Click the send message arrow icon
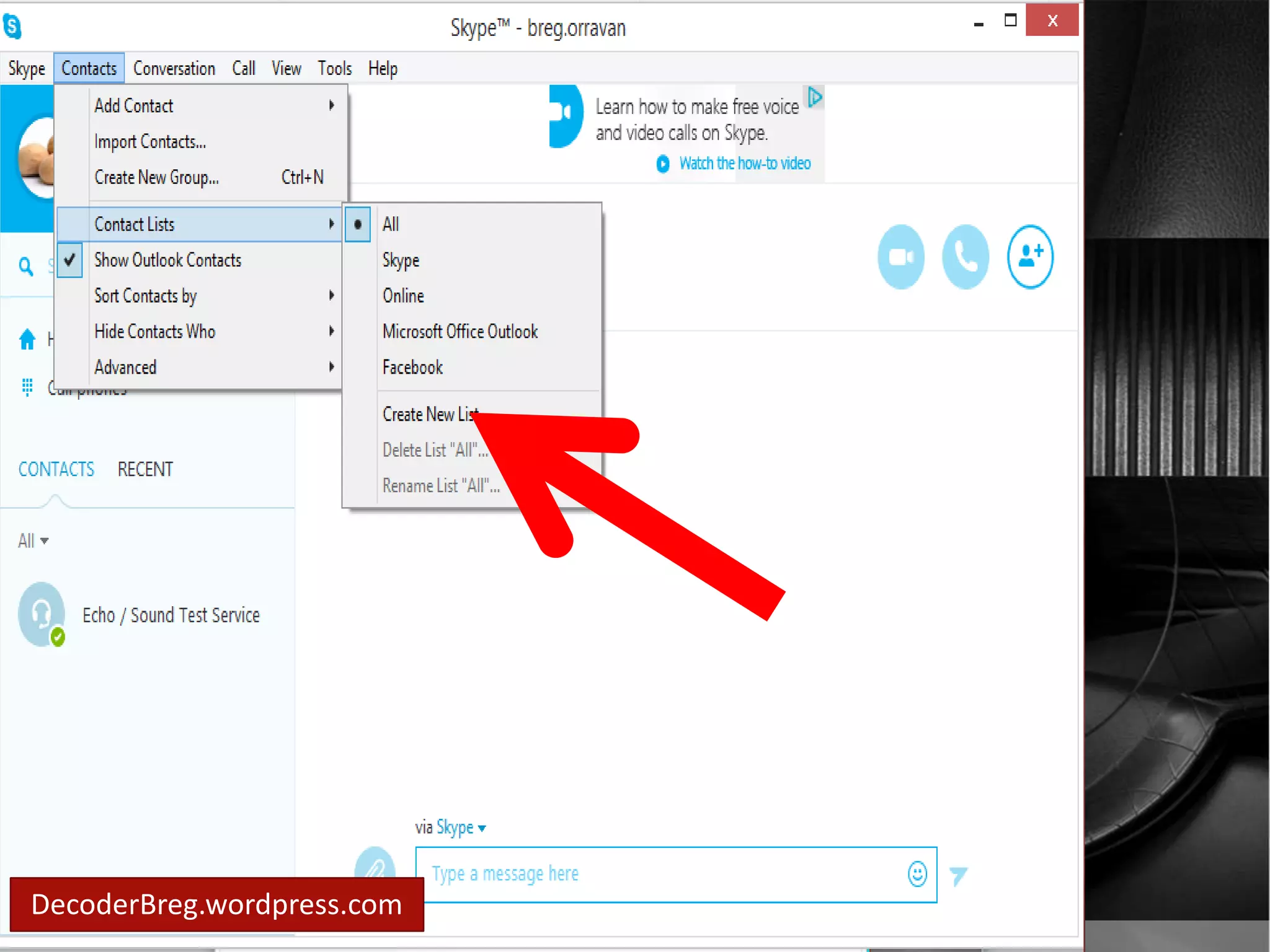Image resolution: width=1270 pixels, height=952 pixels. point(958,875)
